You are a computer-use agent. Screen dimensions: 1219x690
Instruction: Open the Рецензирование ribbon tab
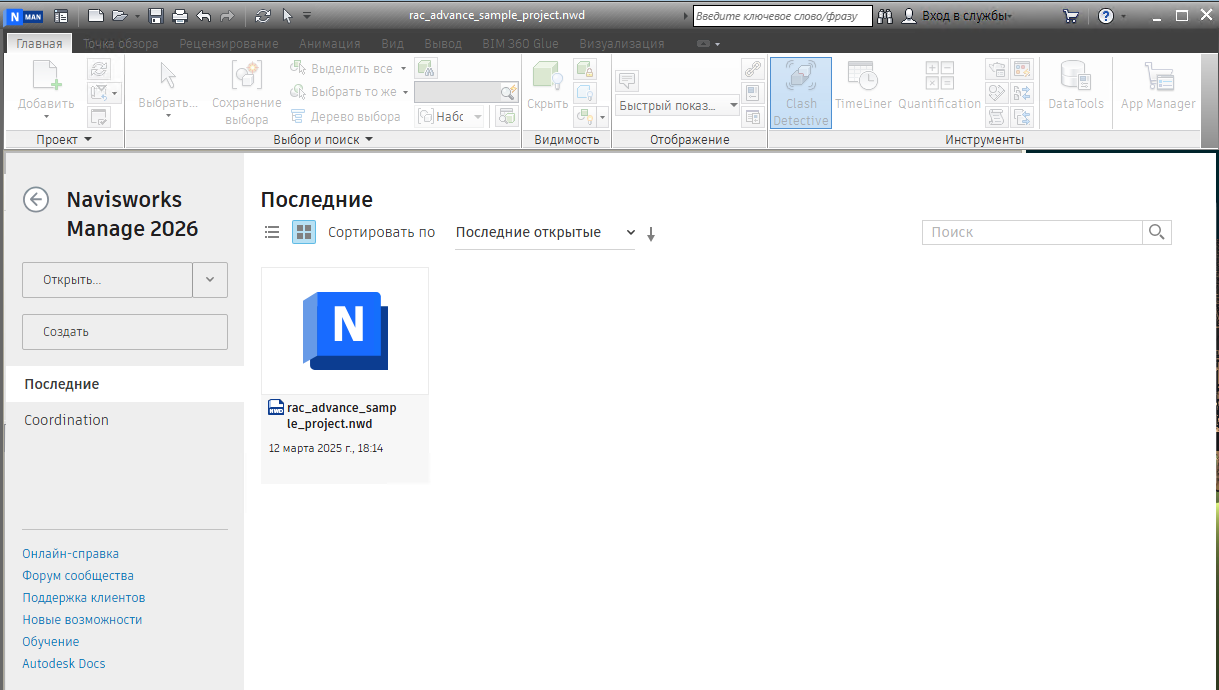click(x=229, y=43)
